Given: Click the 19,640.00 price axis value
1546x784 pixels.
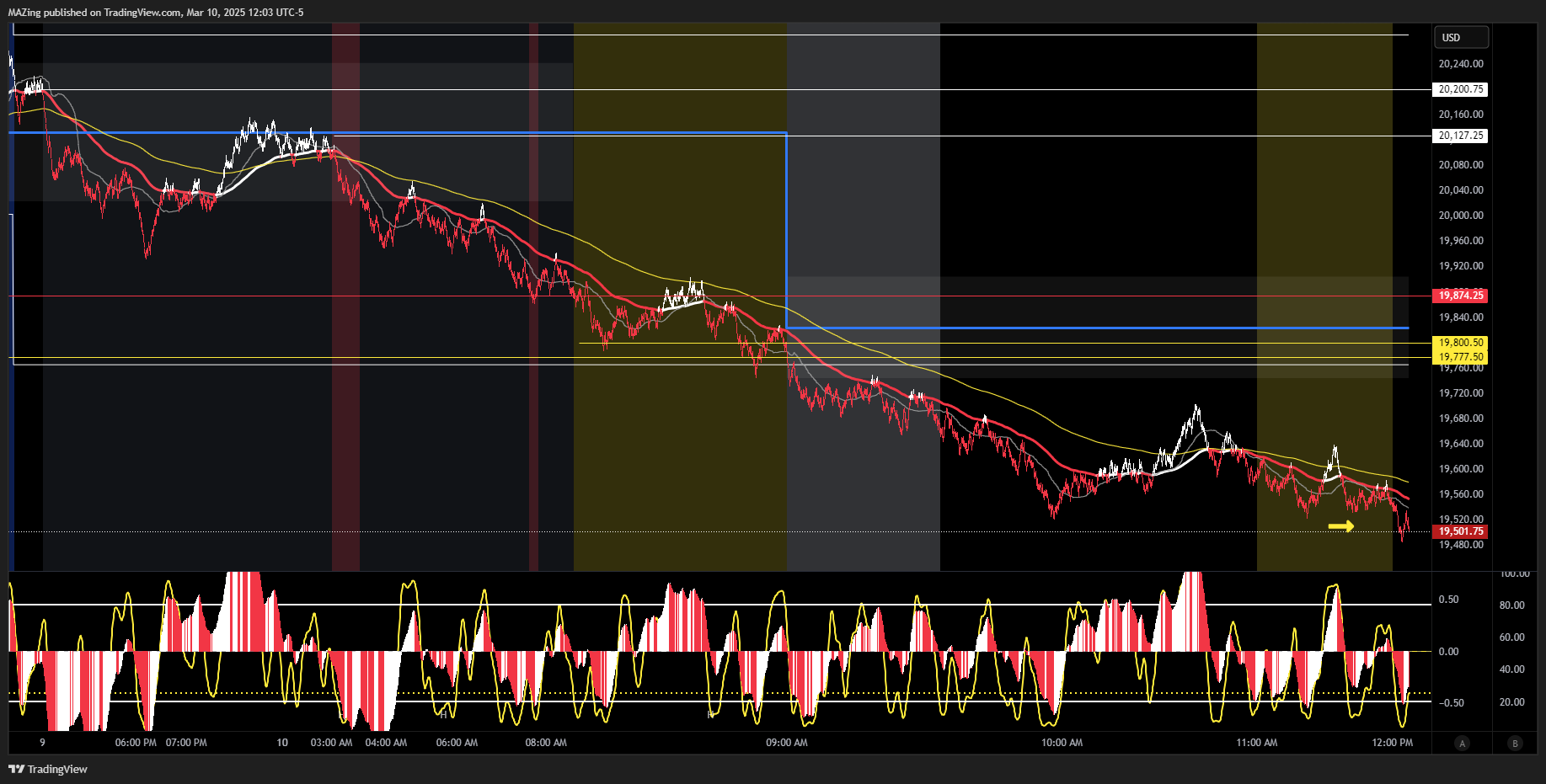Looking at the screenshot, I should point(1461,444).
